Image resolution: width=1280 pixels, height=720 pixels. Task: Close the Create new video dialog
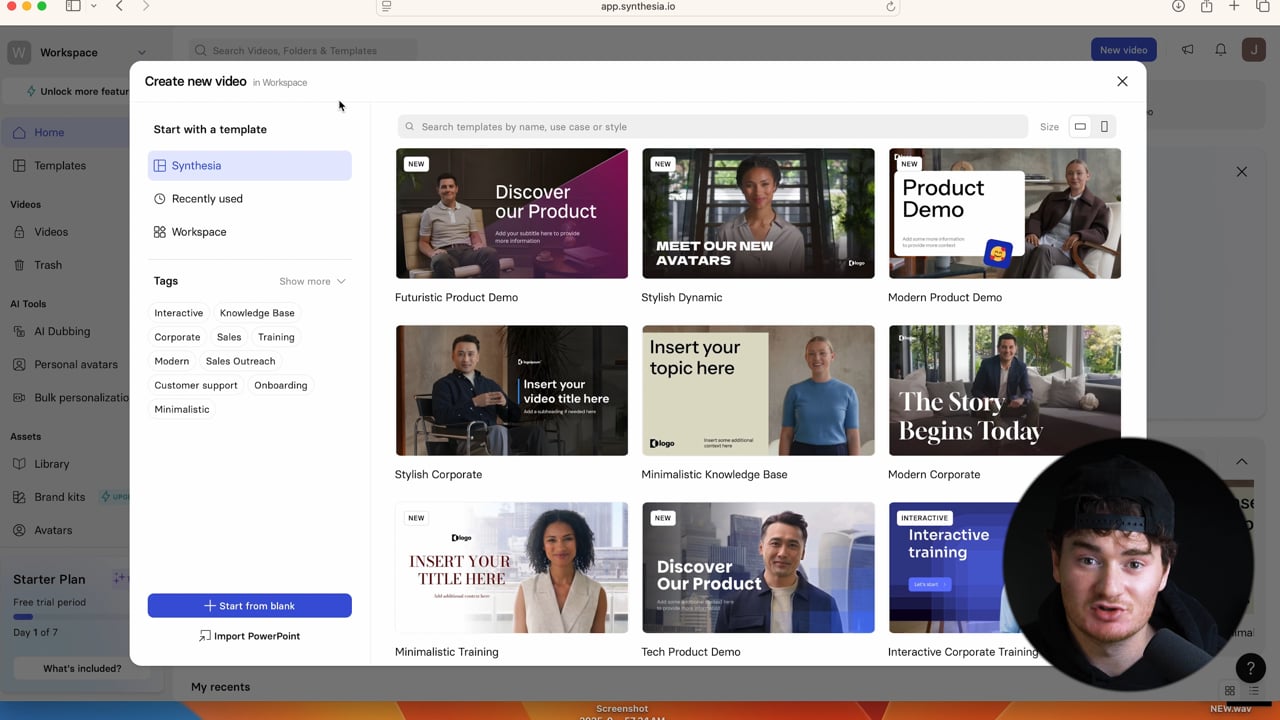[x=1122, y=81]
